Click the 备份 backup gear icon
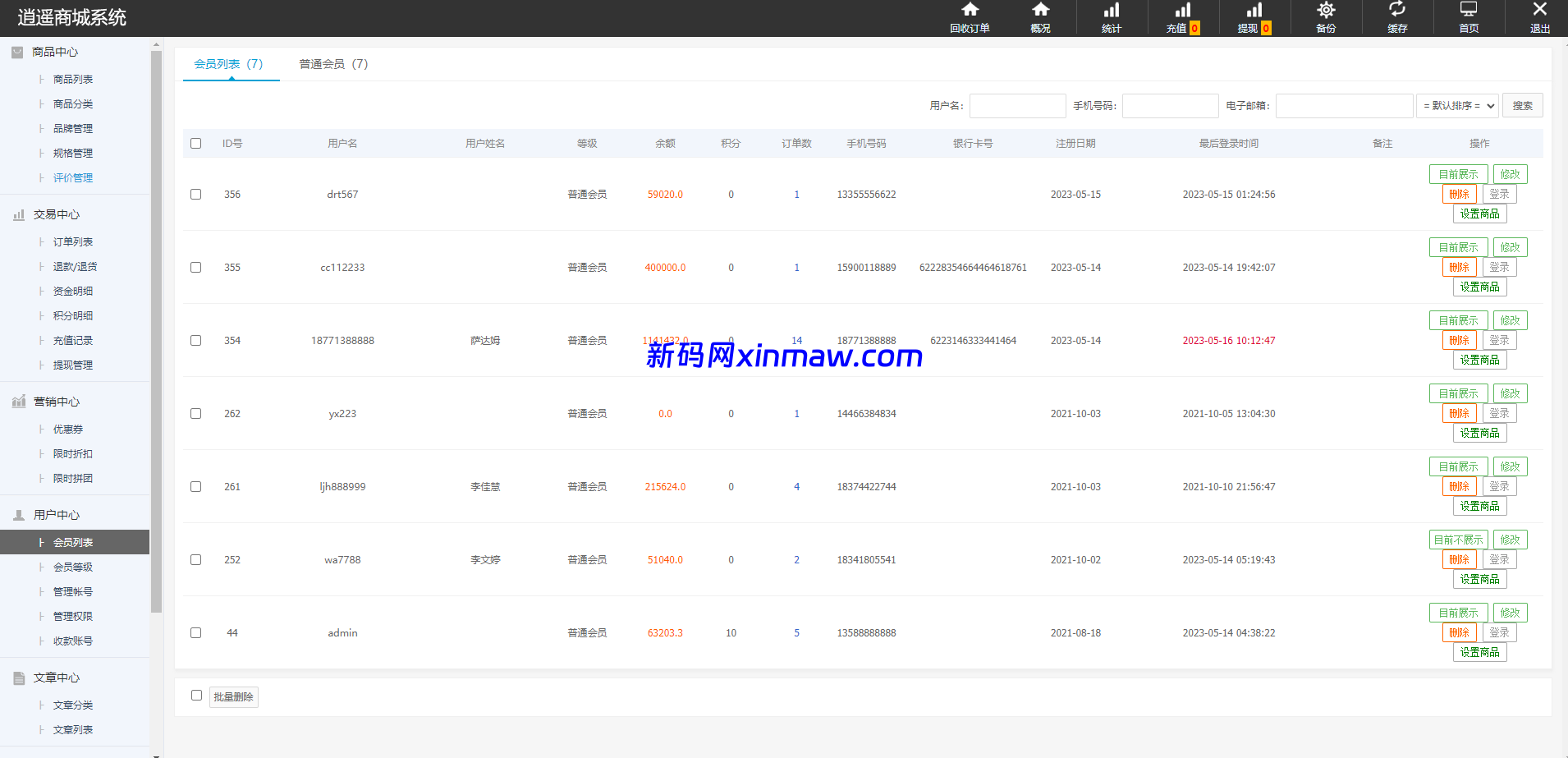 click(1326, 11)
